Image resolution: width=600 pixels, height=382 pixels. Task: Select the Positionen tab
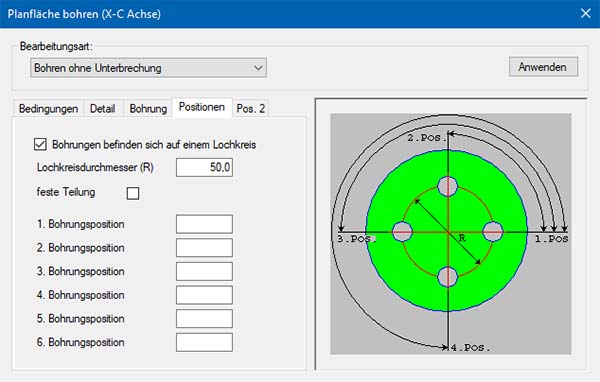(202, 107)
